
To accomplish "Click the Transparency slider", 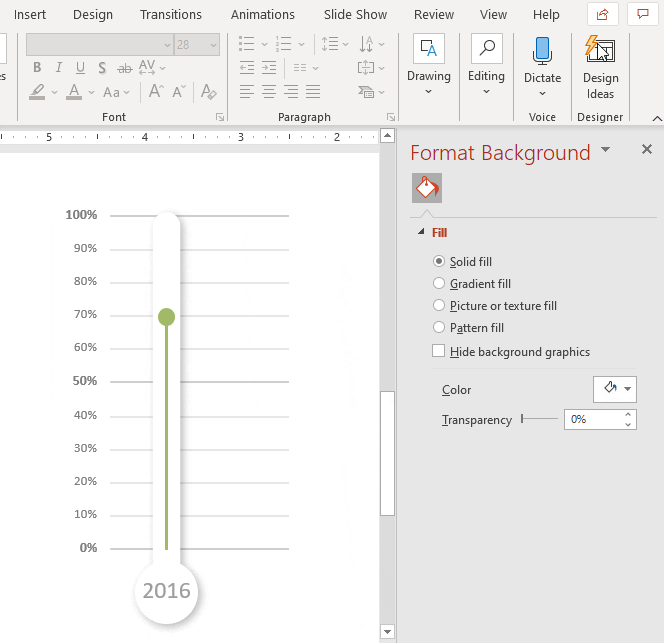I will pyautogui.click(x=540, y=419).
